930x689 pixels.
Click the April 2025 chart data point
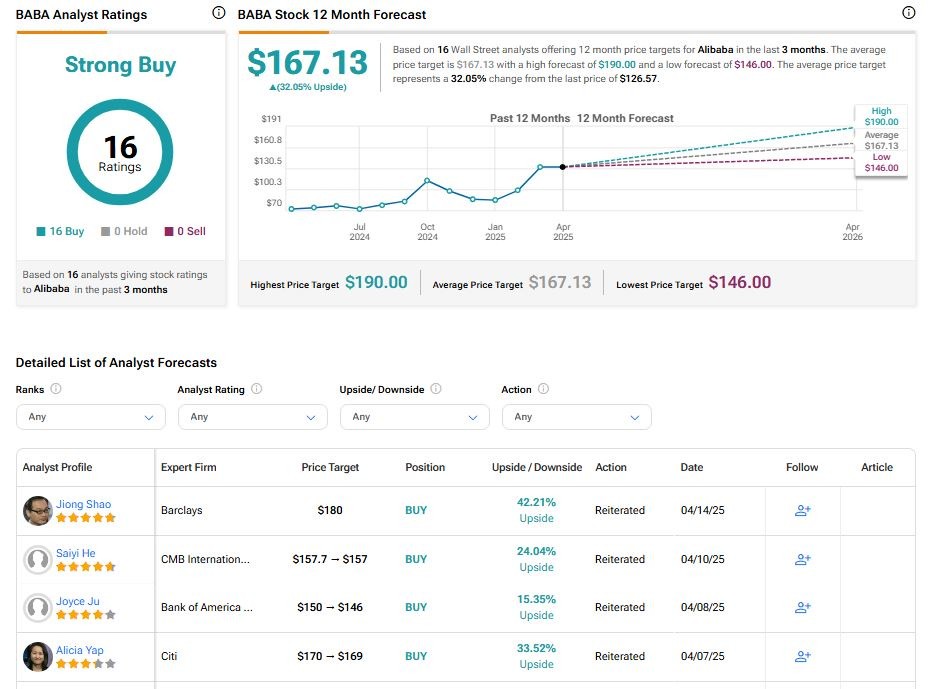click(563, 167)
